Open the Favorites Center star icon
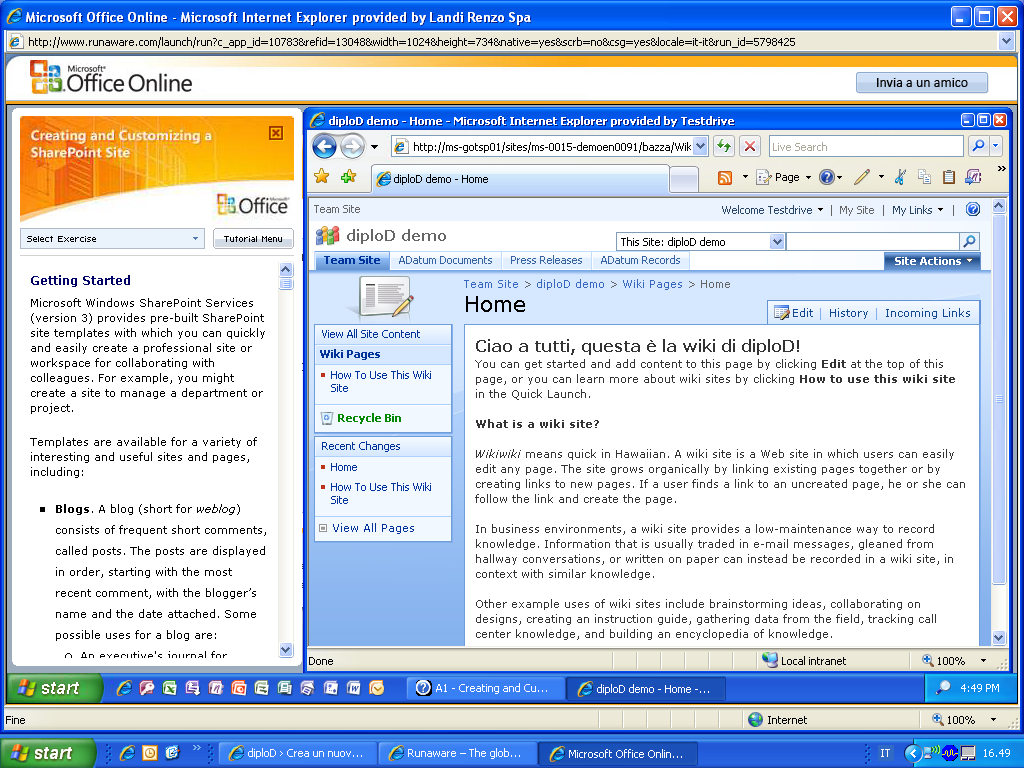This screenshot has height=768, width=1024. [x=322, y=176]
